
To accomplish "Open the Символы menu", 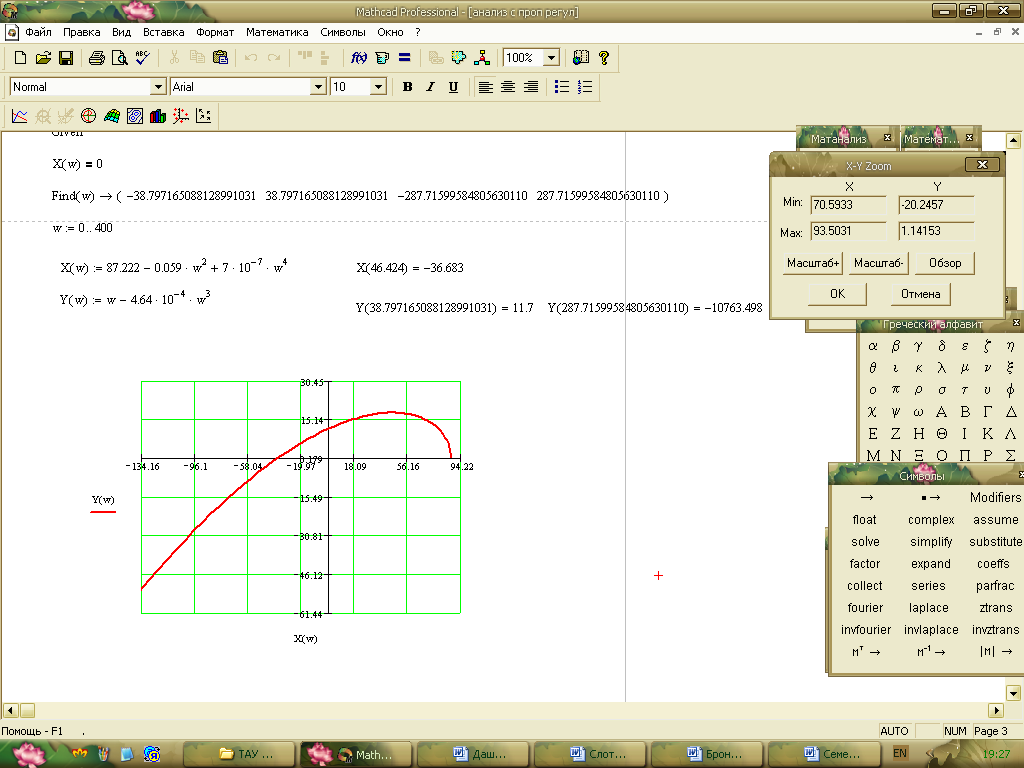I will coord(343,32).
